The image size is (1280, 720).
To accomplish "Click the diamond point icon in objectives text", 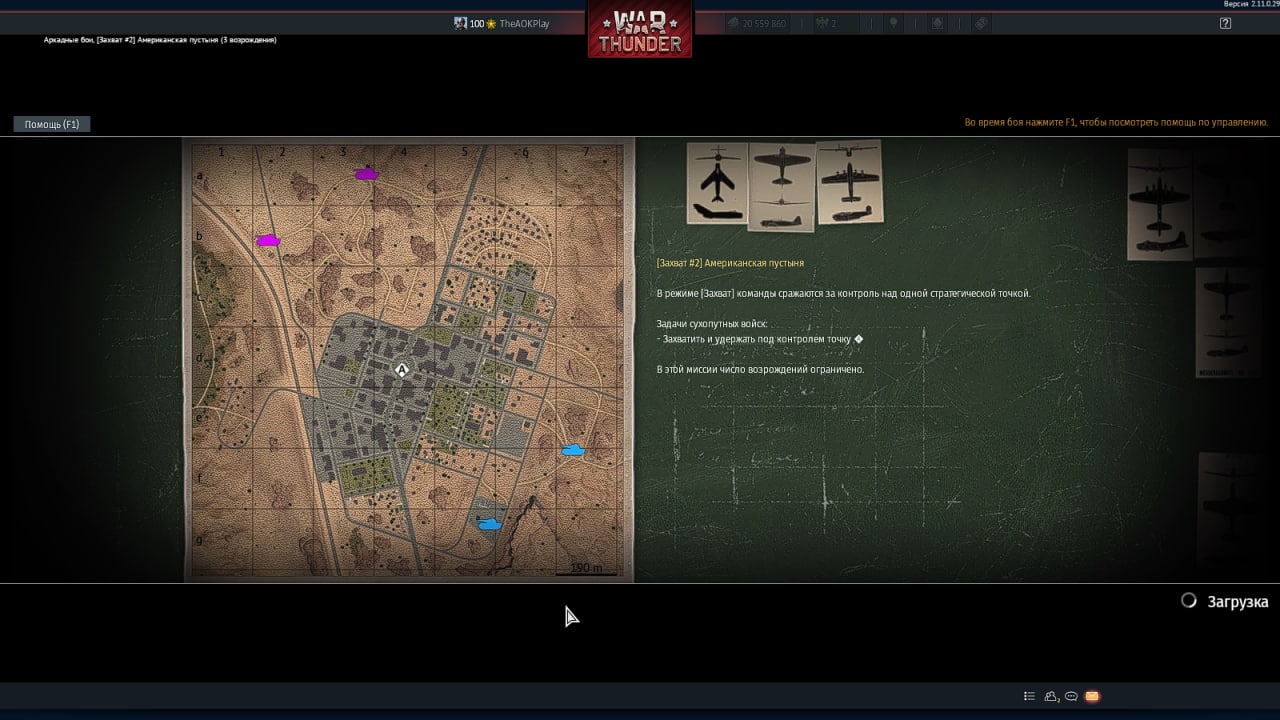I will 858,339.
